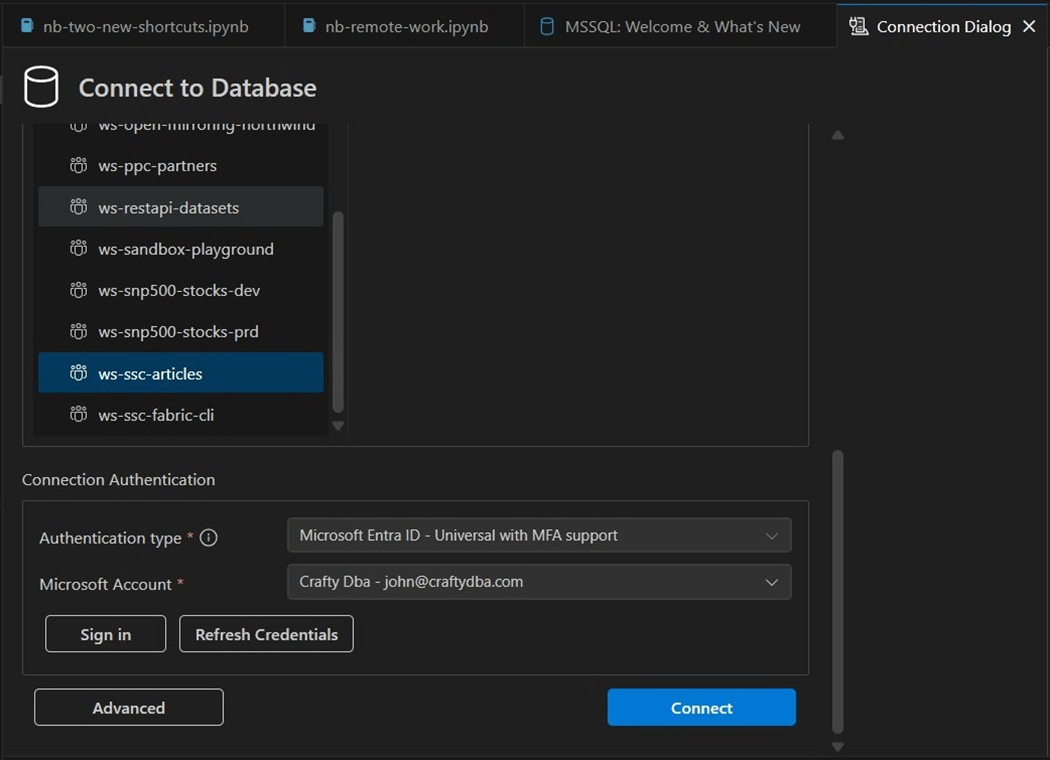This screenshot has width=1050, height=760.
Task: Click the workspace icon beside ws-restapi-datasets
Action: click(x=78, y=207)
